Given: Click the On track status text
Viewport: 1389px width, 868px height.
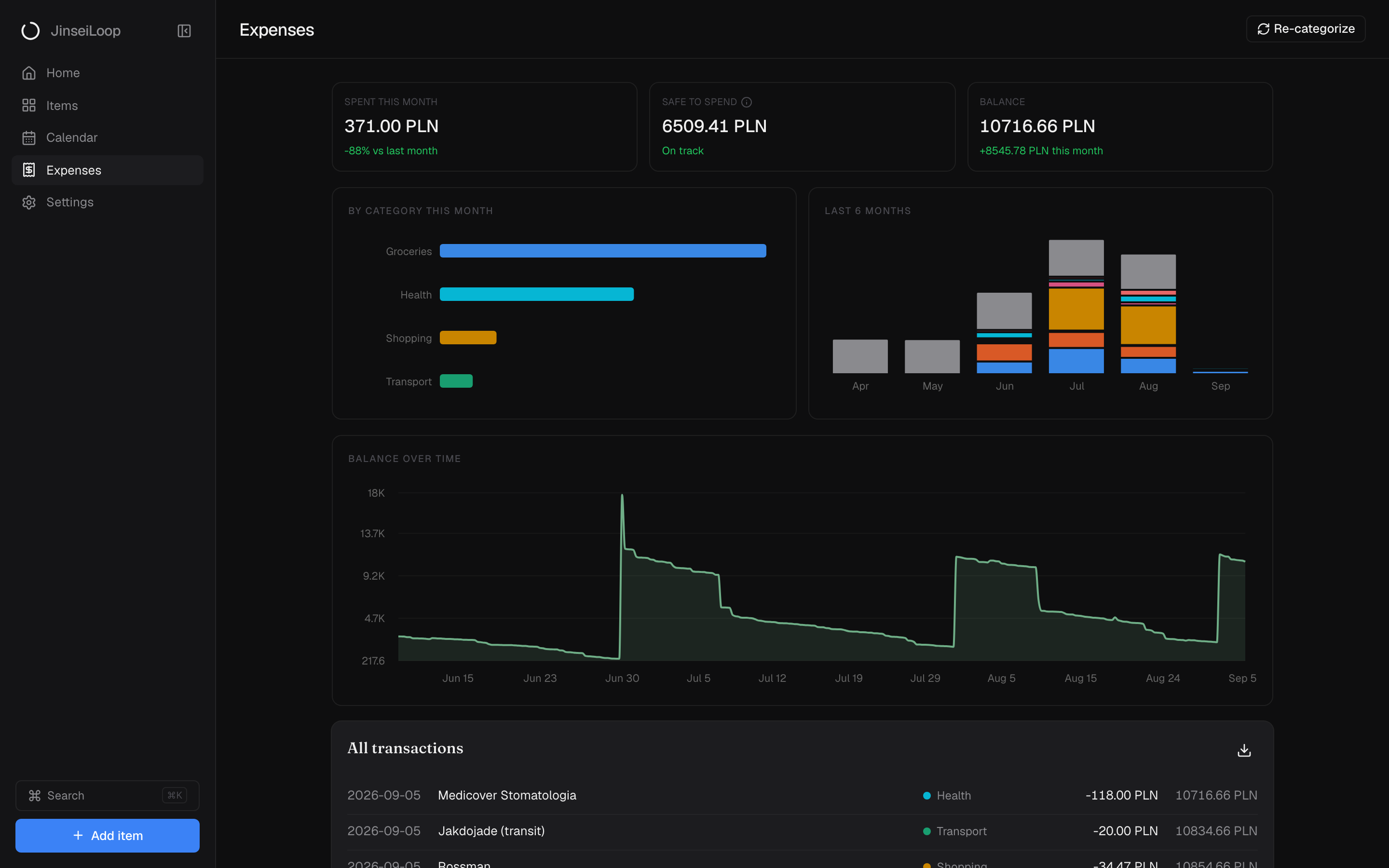Looking at the screenshot, I should 682,150.
